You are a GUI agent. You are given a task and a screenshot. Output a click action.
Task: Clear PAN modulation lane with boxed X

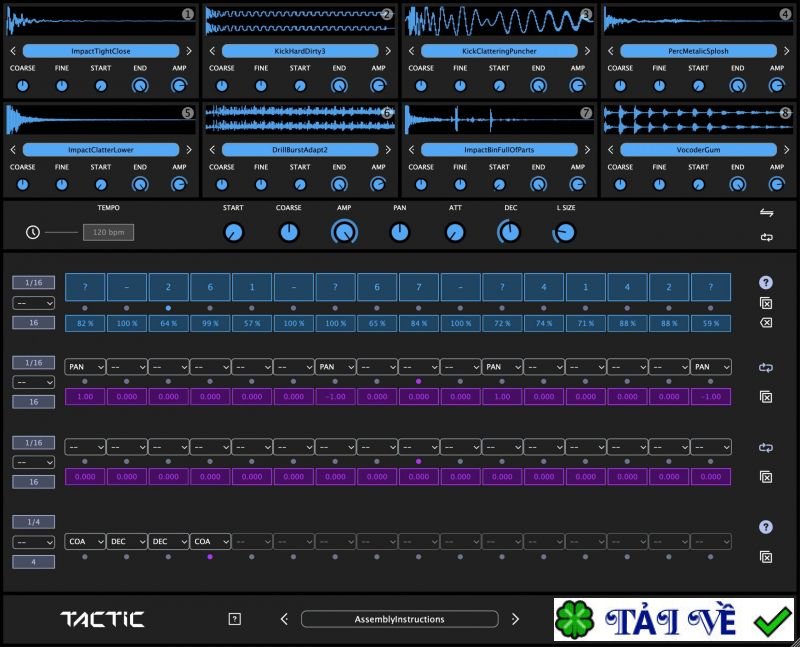click(x=766, y=396)
